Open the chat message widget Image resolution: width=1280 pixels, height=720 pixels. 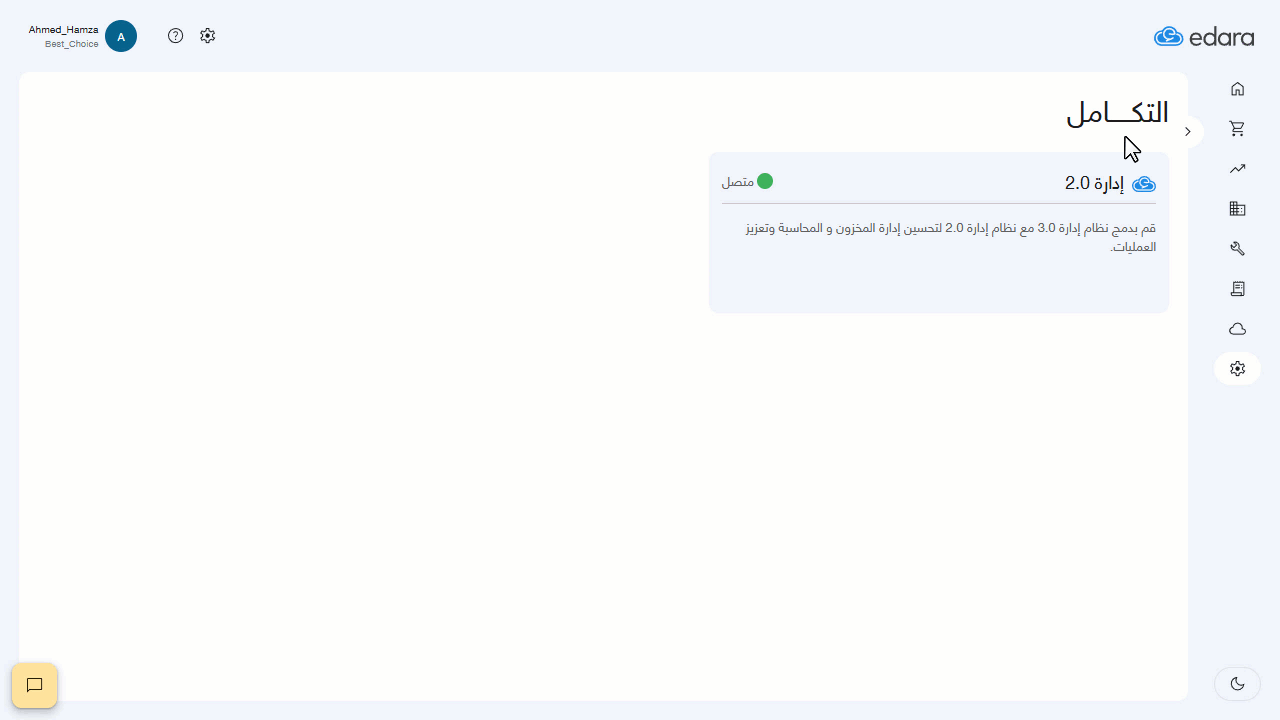tap(35, 685)
